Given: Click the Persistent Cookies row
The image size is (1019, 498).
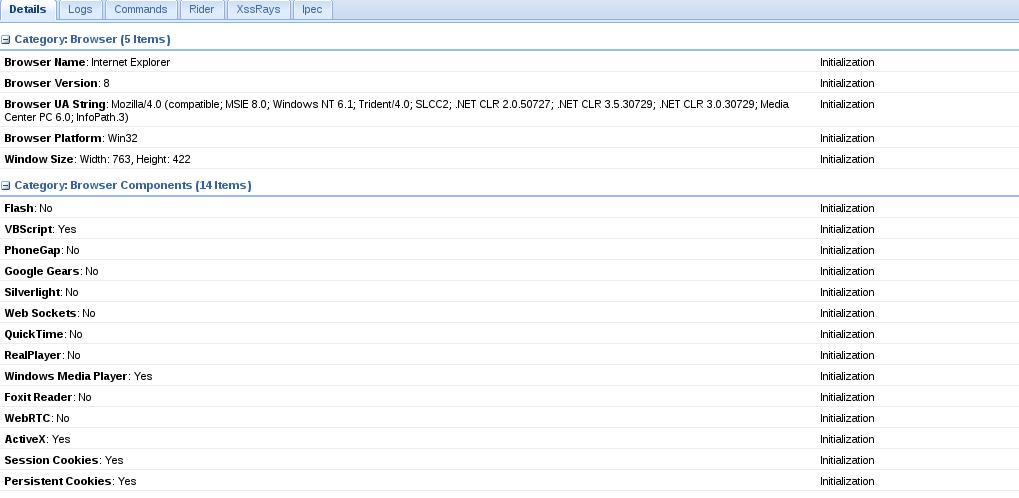Looking at the screenshot, I should pyautogui.click(x=510, y=481).
